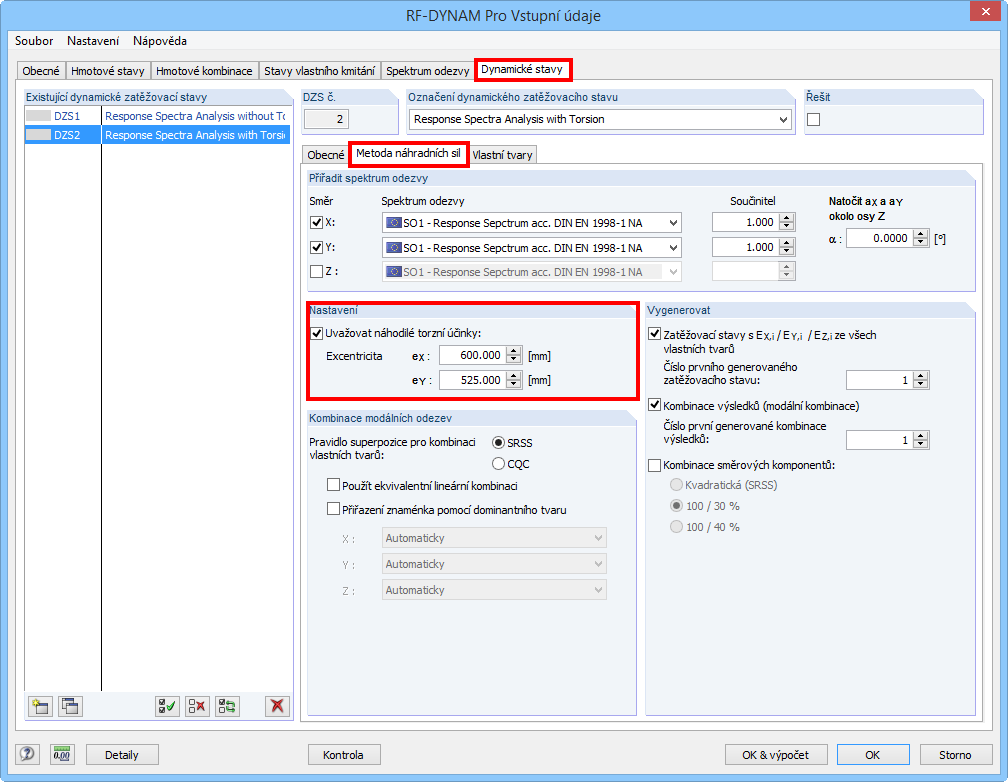Click the DZS č. number field

pos(327,119)
